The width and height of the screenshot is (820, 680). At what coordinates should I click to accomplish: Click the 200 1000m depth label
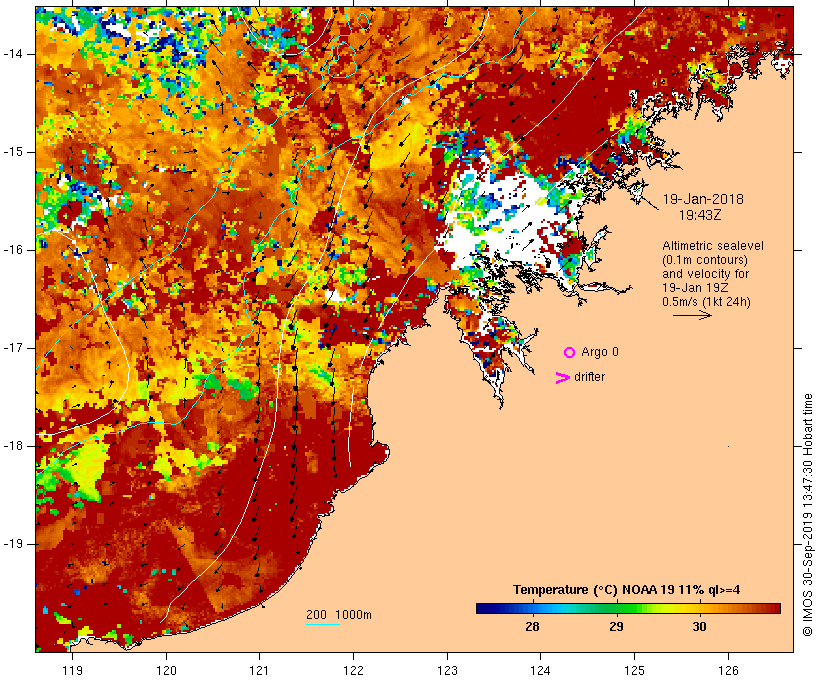[339, 615]
